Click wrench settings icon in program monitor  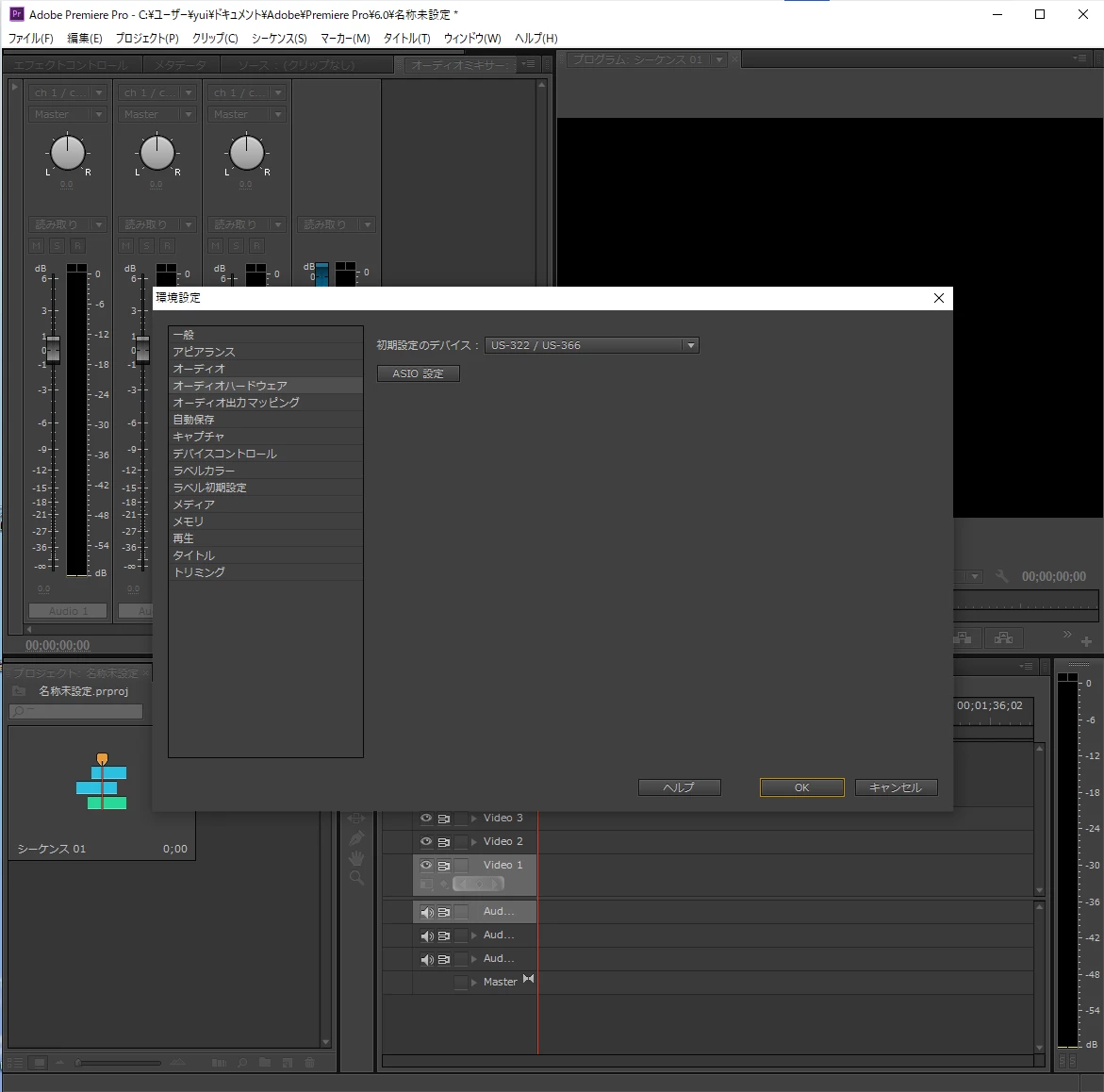pos(1001,576)
